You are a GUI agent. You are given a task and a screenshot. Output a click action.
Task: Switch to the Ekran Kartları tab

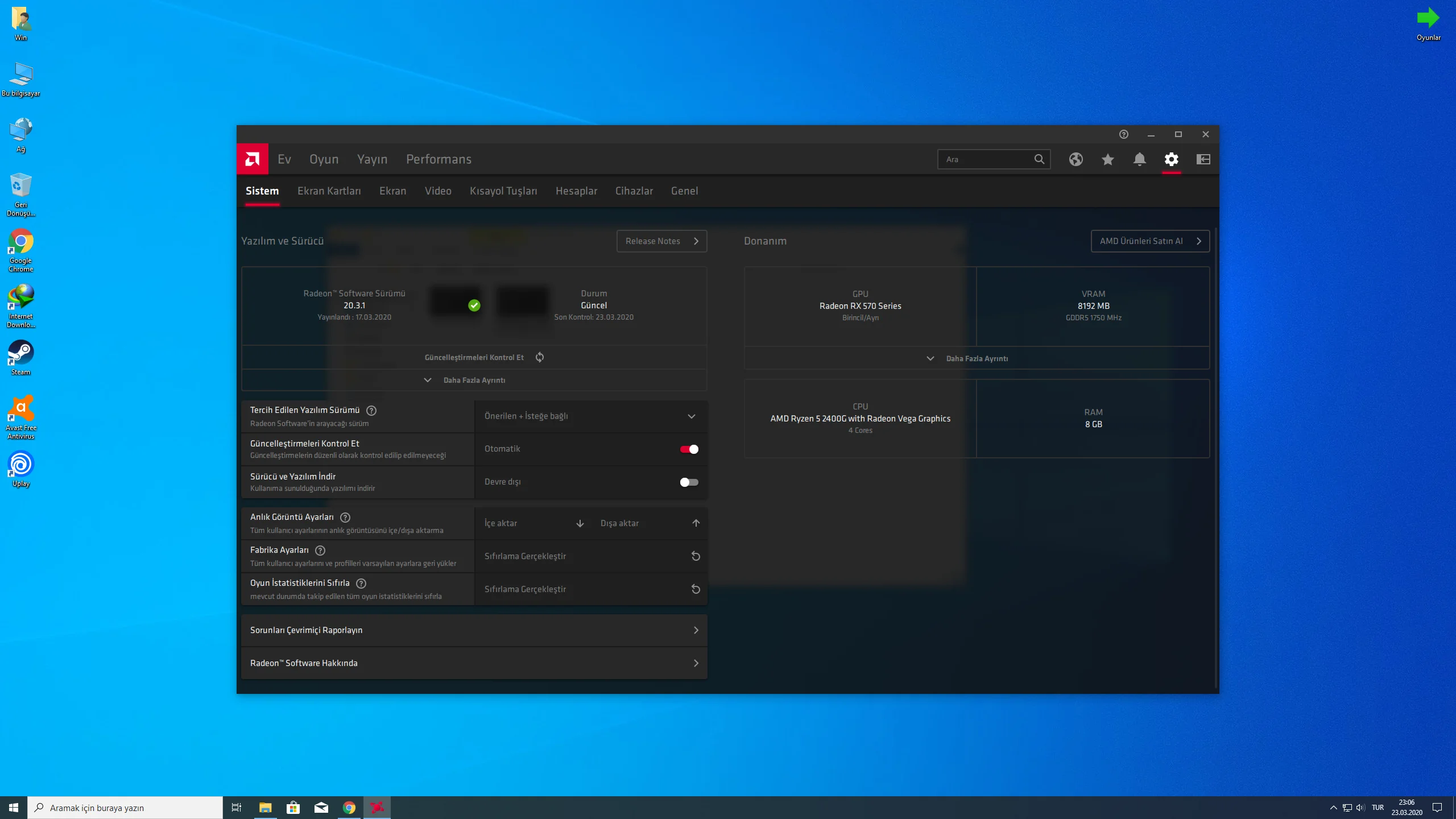(329, 191)
